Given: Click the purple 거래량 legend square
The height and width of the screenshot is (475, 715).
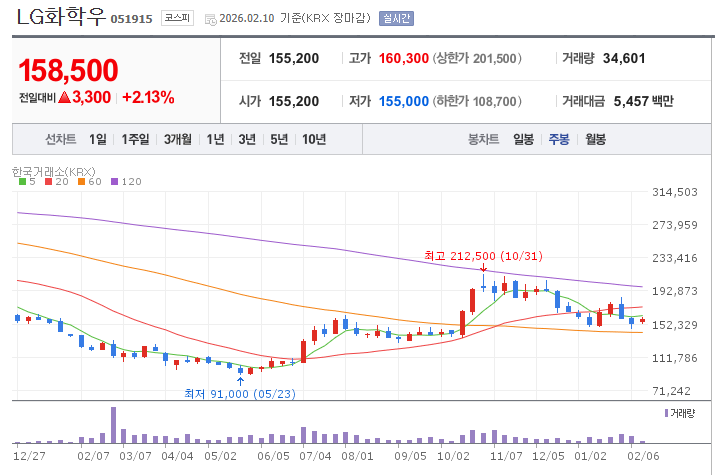Looking at the screenshot, I should pyautogui.click(x=667, y=412).
